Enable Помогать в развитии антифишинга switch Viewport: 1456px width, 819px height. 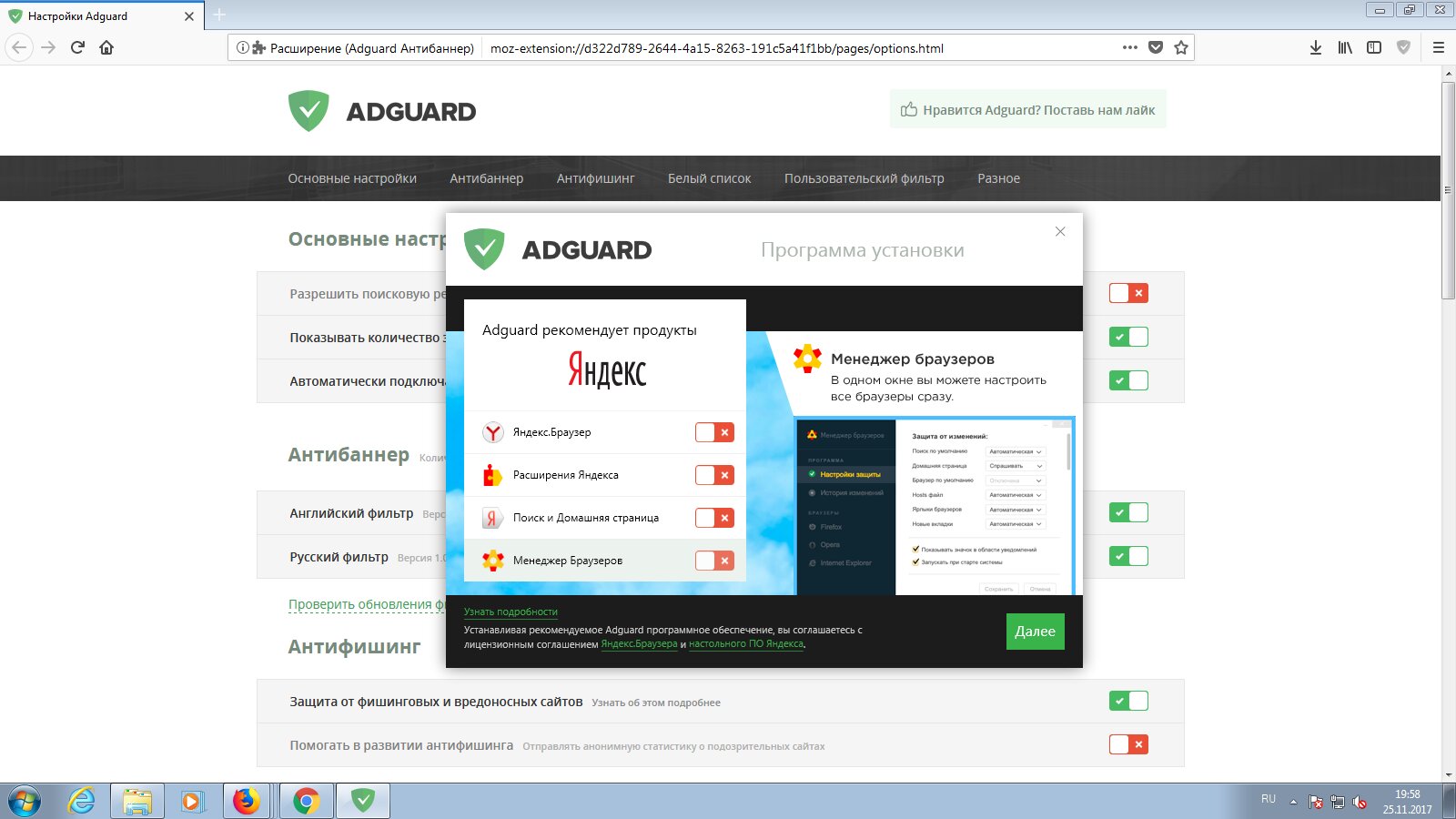pyautogui.click(x=1128, y=744)
